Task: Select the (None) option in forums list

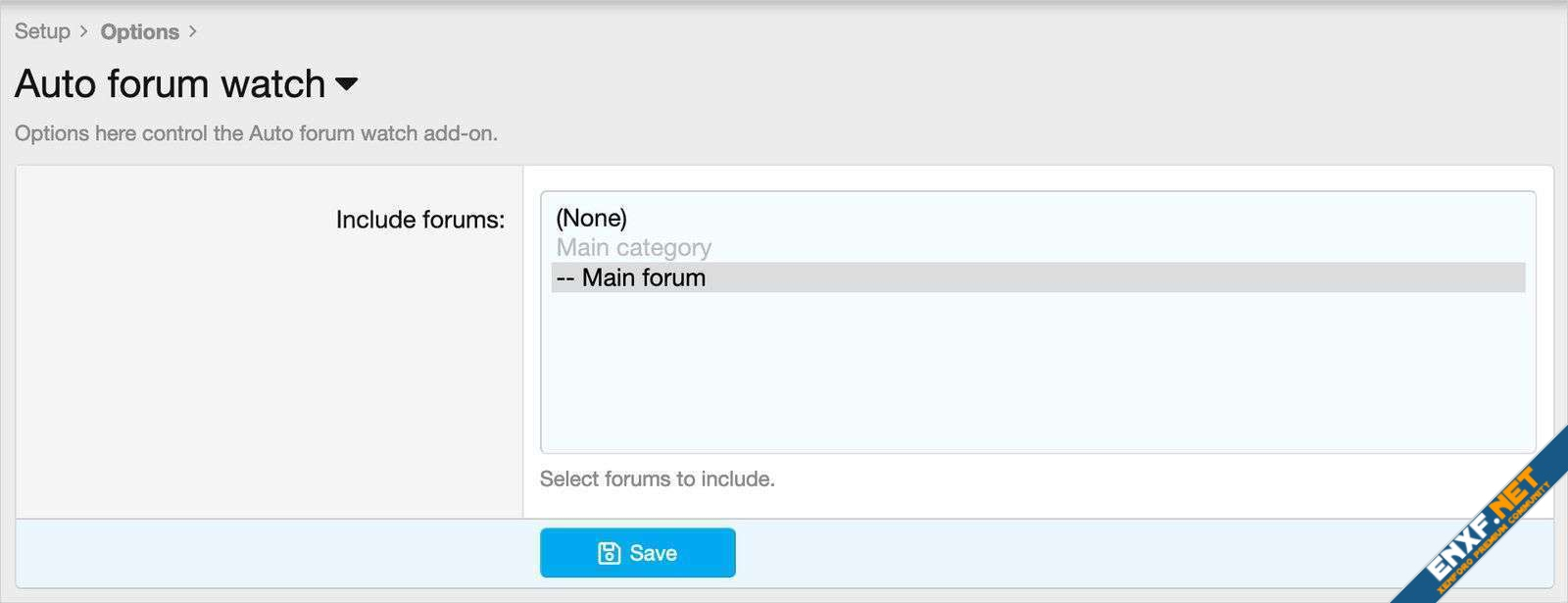Action: click(x=591, y=218)
